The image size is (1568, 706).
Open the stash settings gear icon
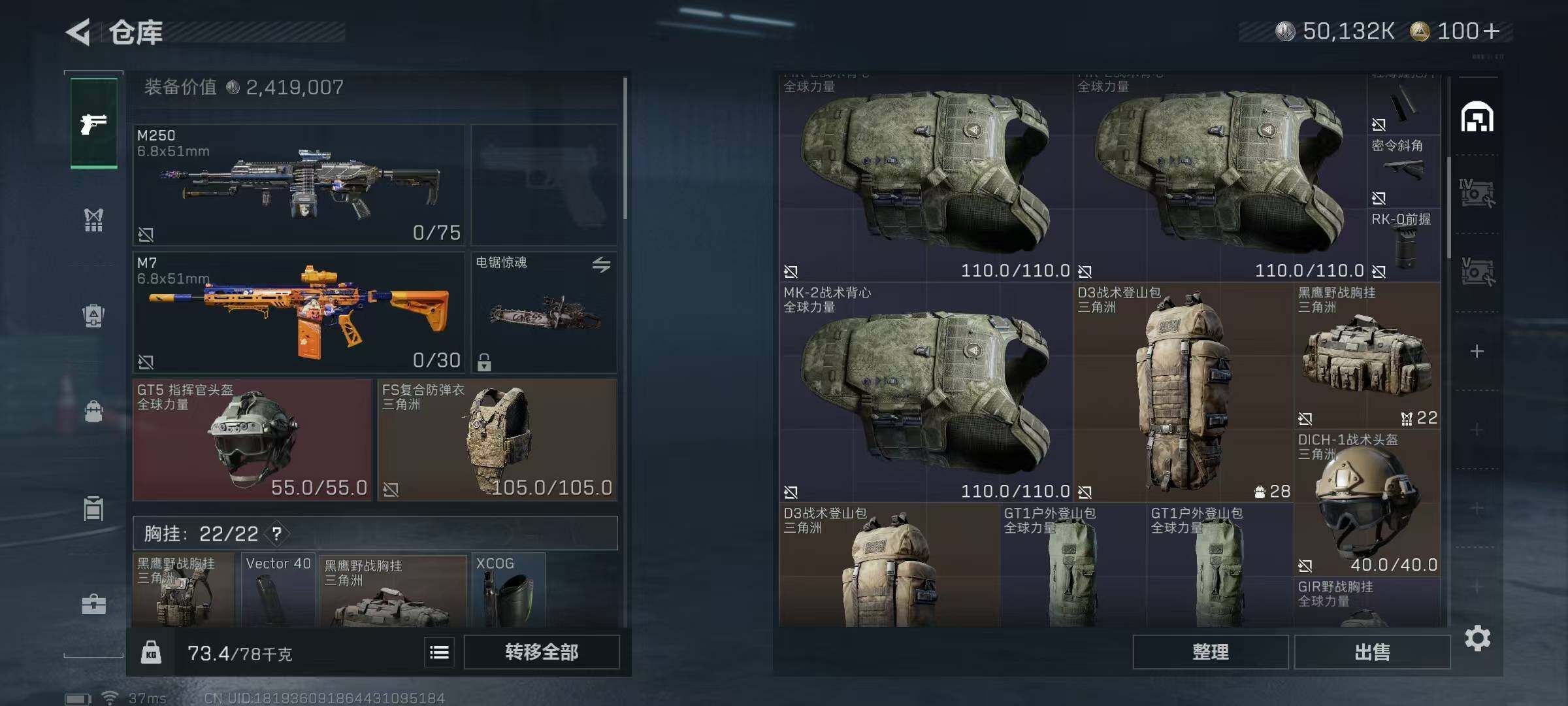click(1477, 638)
